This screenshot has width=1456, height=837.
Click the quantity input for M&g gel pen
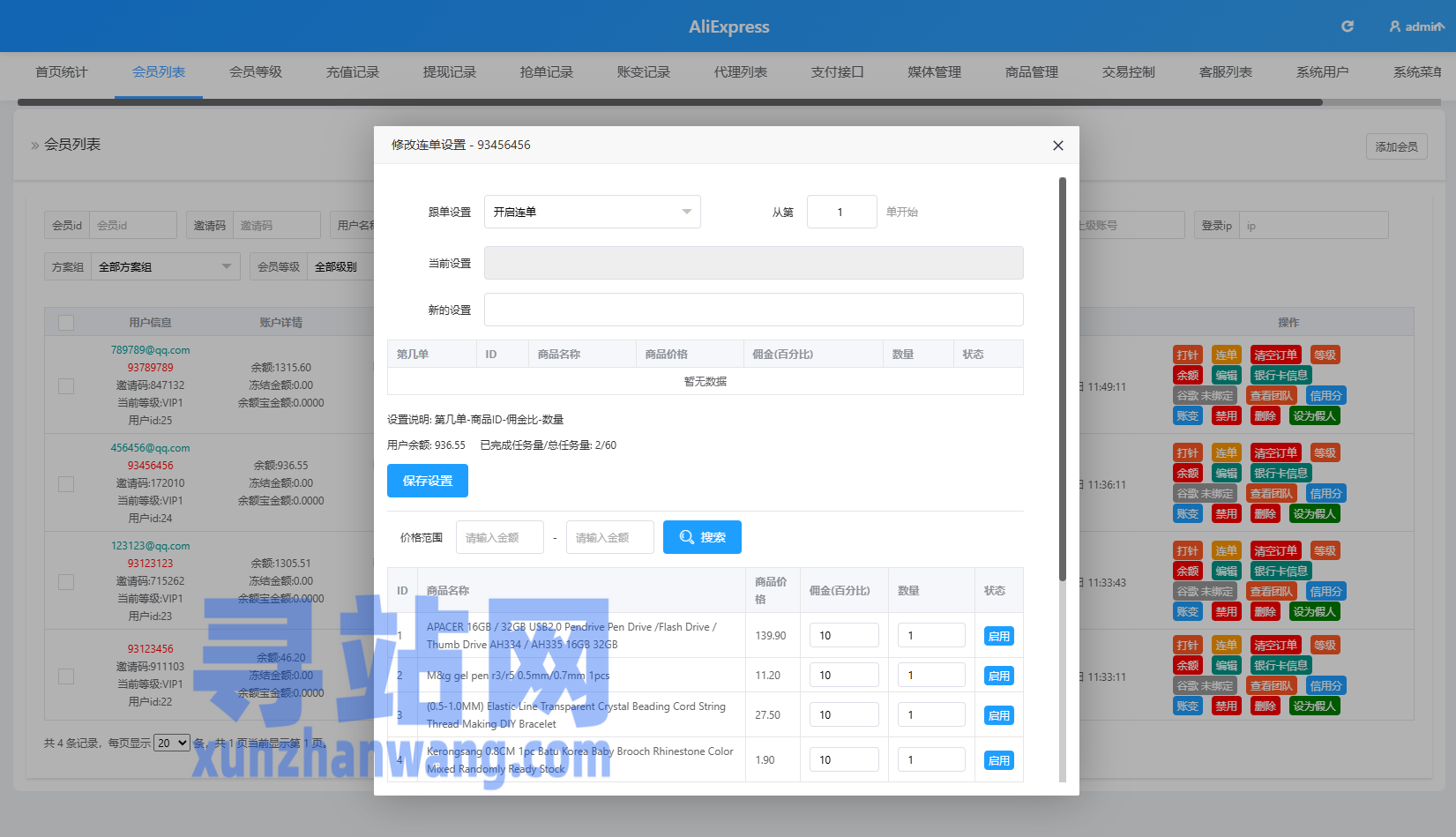(931, 675)
